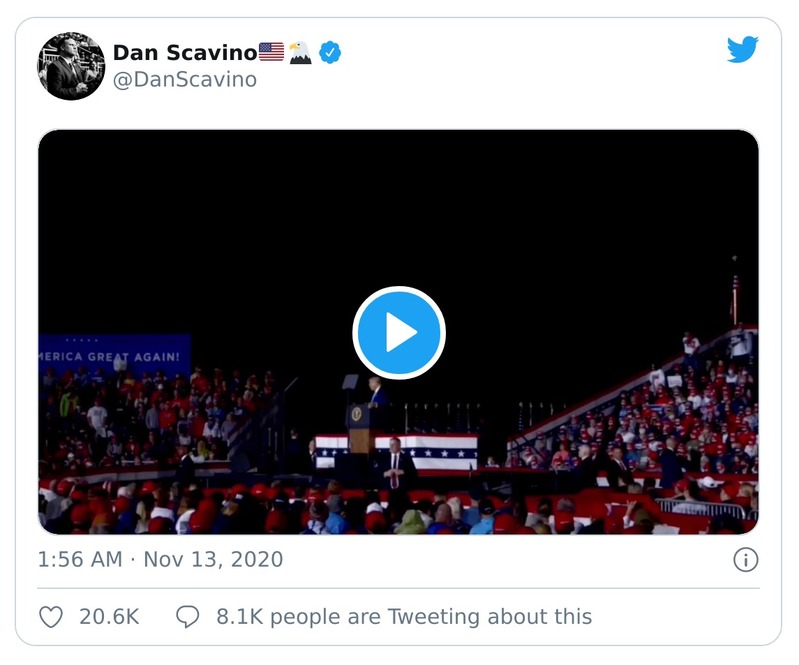Click the black sky area of video
Image resolution: width=799 pixels, height=665 pixels.
pyautogui.click(x=250, y=220)
